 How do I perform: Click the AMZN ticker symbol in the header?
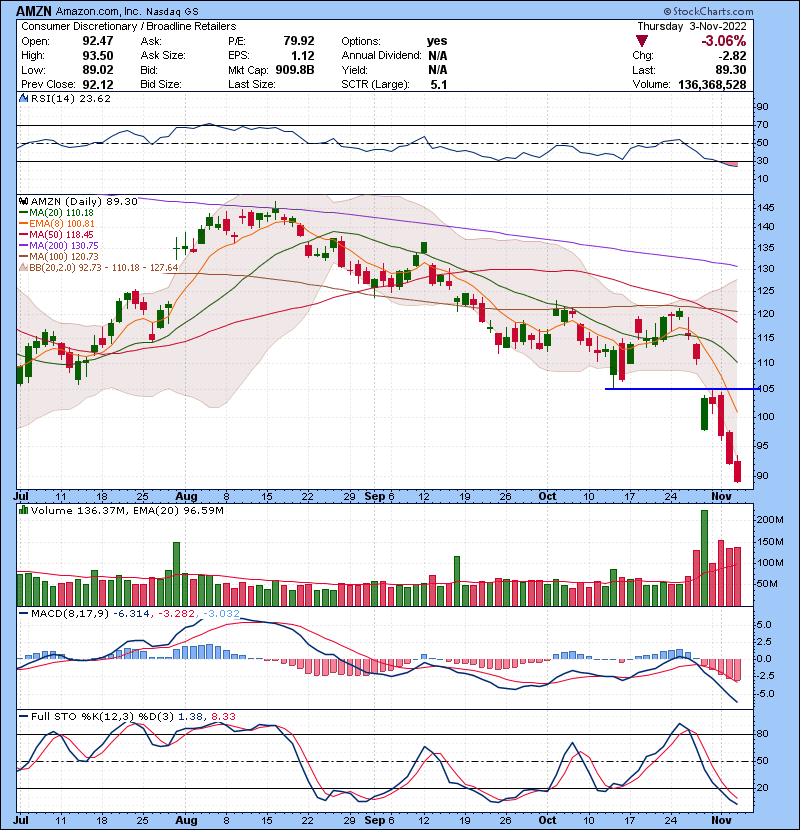pyautogui.click(x=34, y=11)
